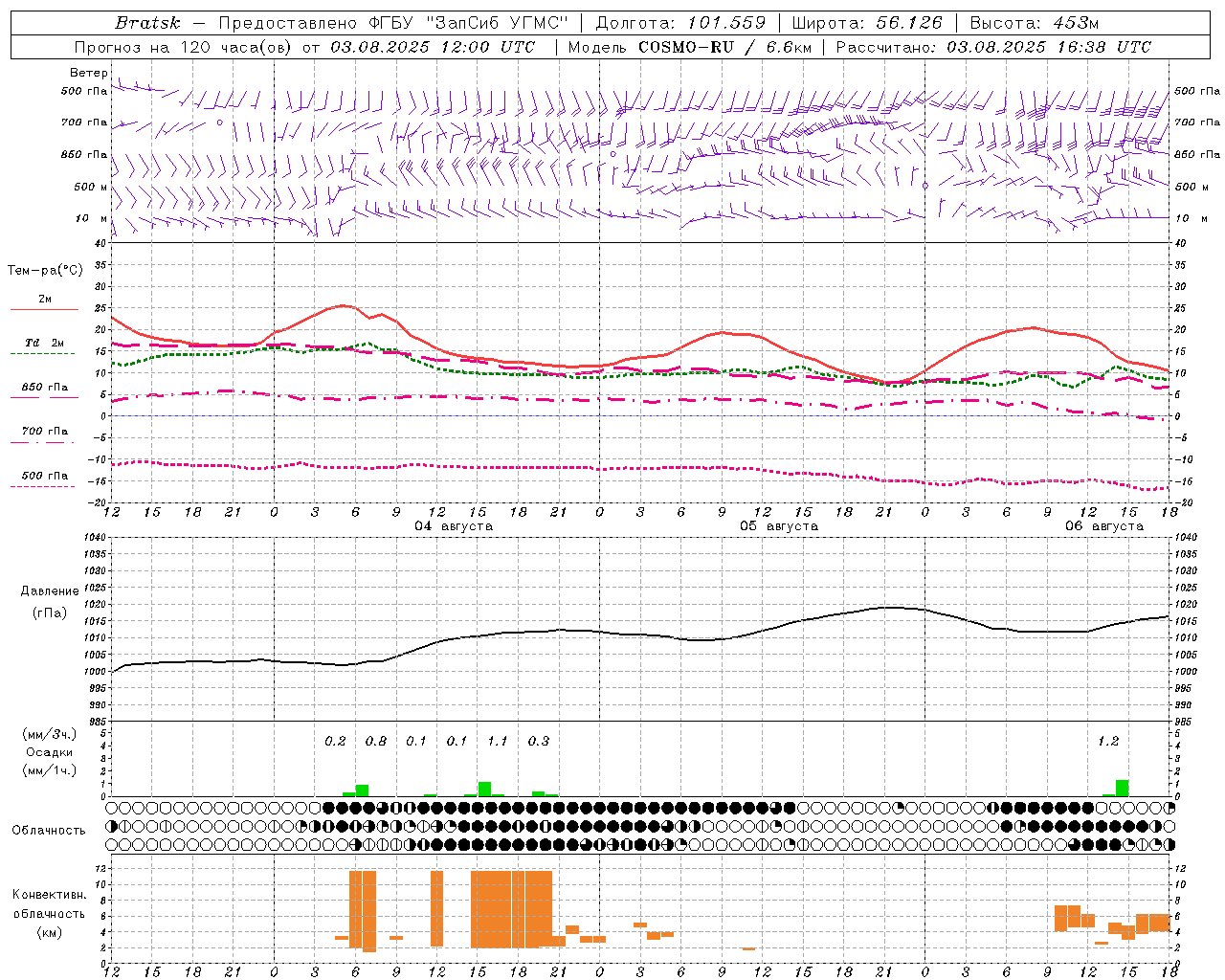Image resolution: width=1225 pixels, height=980 pixels.
Task: Click the "Широта: 56.126" latitude value
Action: pos(867,23)
